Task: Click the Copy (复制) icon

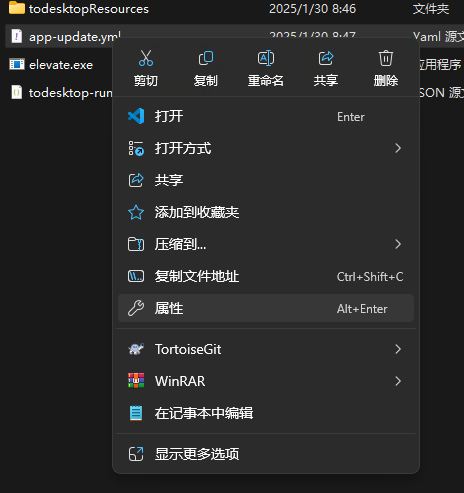Action: coord(206,58)
